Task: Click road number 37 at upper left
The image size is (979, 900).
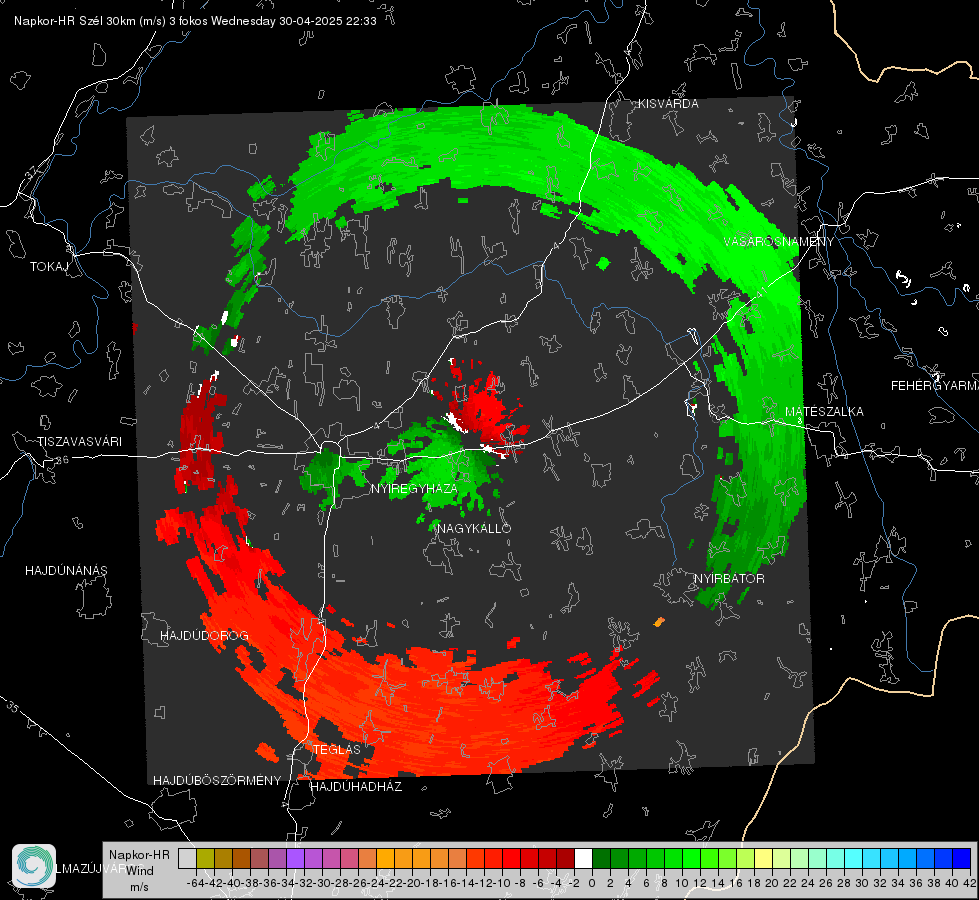Action: 32,171
